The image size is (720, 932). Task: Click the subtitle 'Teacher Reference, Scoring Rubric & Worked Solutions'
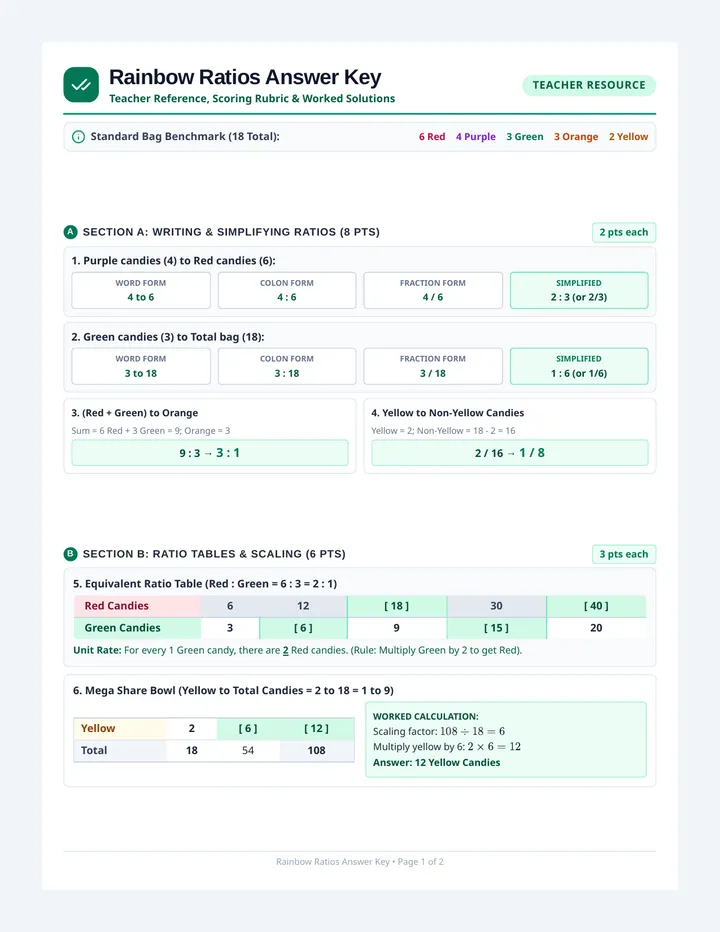[x=252, y=99]
